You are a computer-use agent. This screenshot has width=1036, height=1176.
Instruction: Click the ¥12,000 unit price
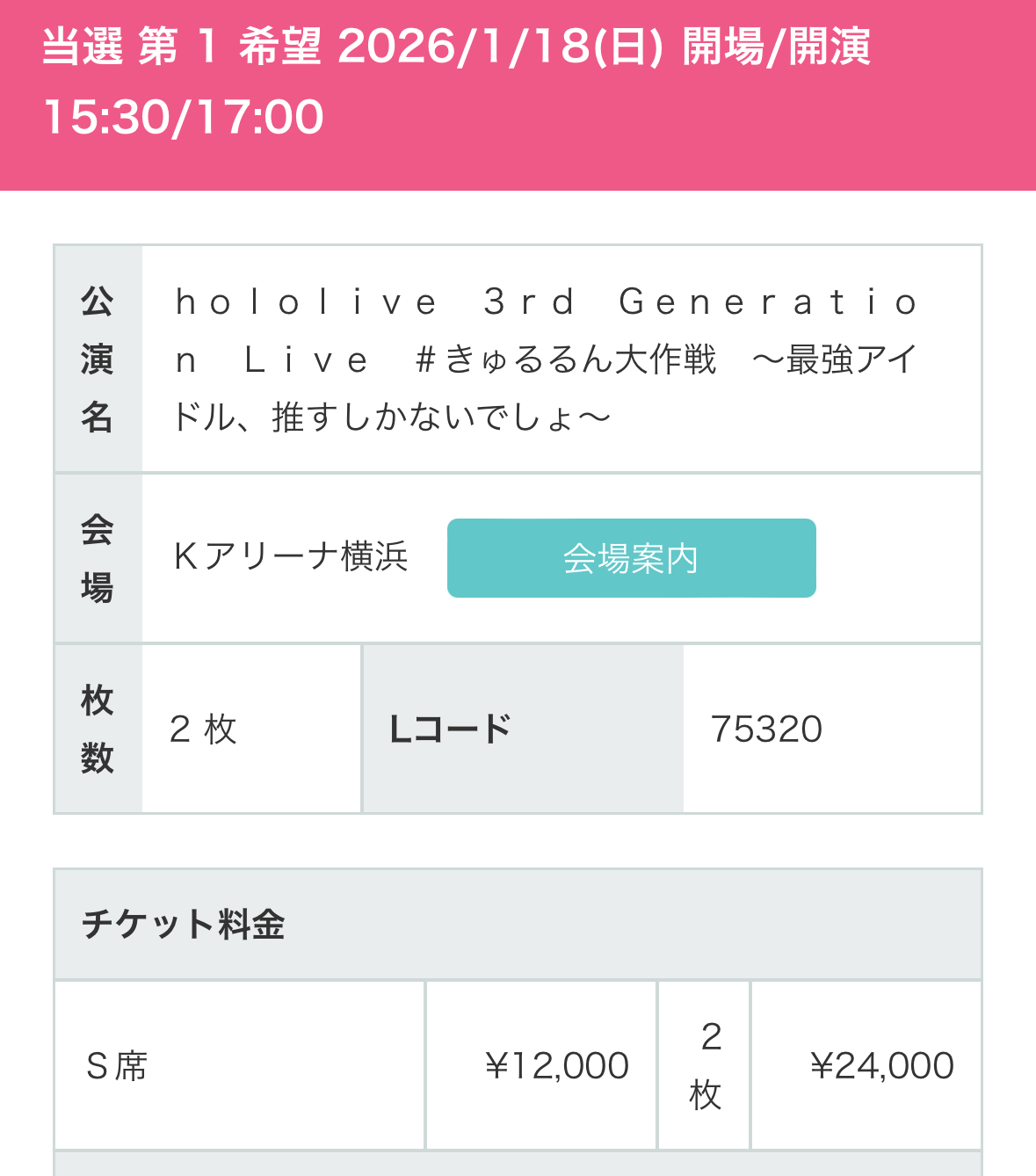[x=557, y=1066]
